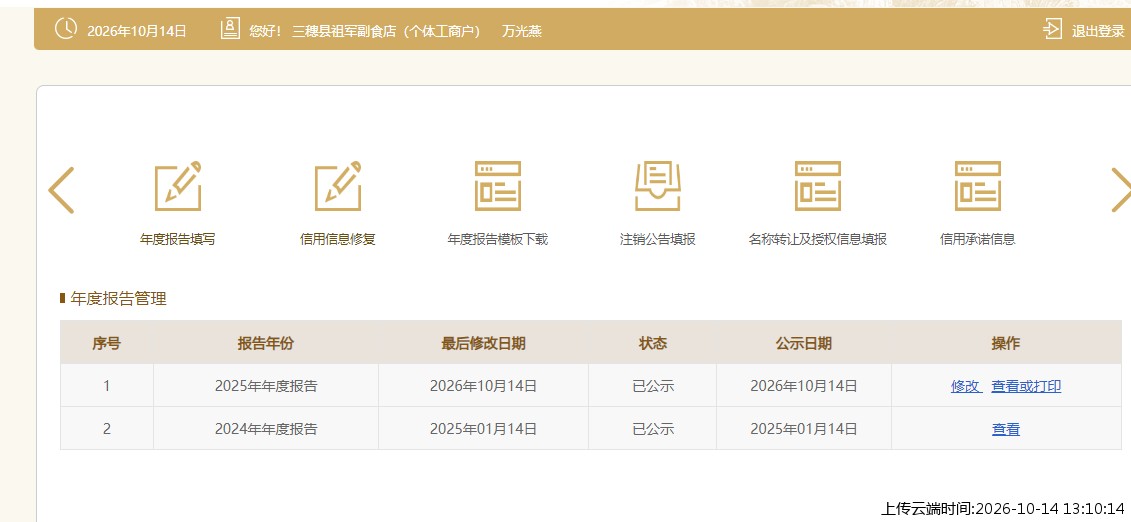Select the 名称转让及授权信息填报 icon

tap(818, 186)
